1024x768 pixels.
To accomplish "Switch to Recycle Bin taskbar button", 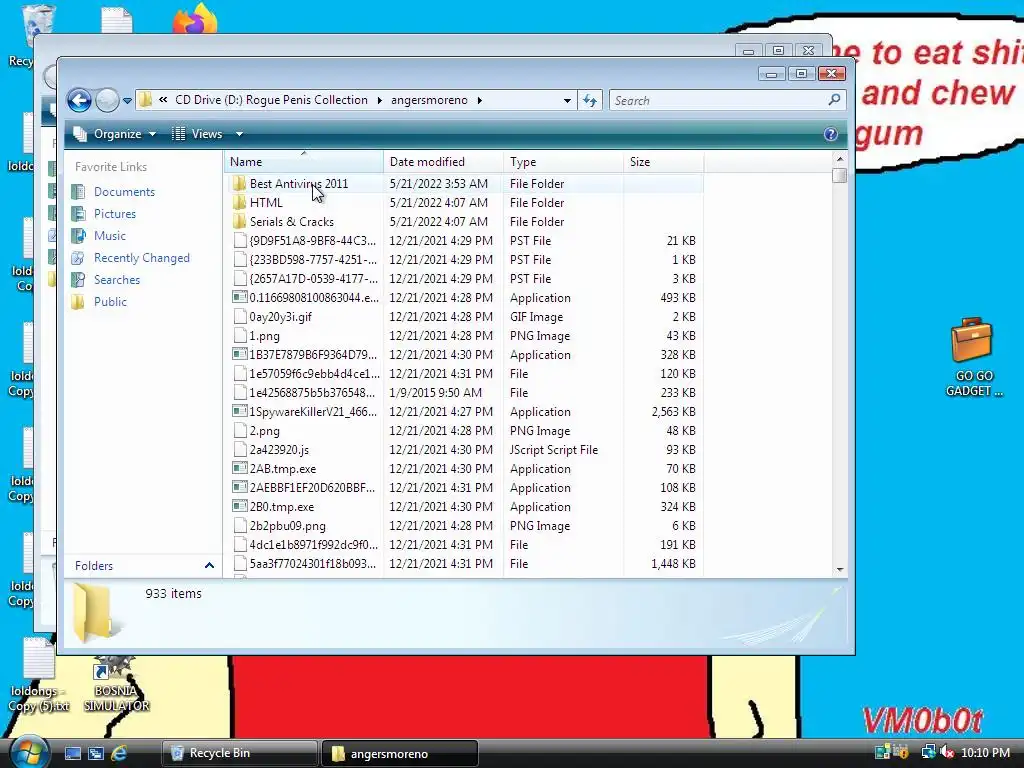I will (x=239, y=753).
